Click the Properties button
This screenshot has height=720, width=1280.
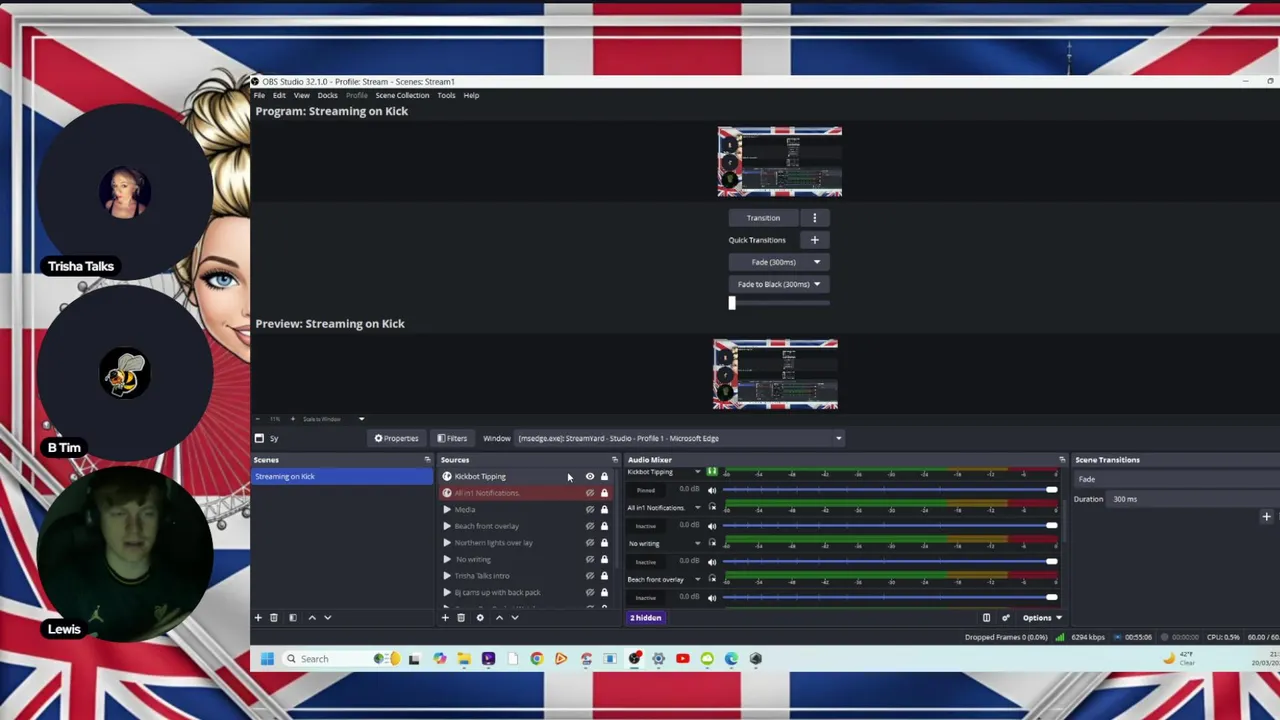click(x=397, y=438)
